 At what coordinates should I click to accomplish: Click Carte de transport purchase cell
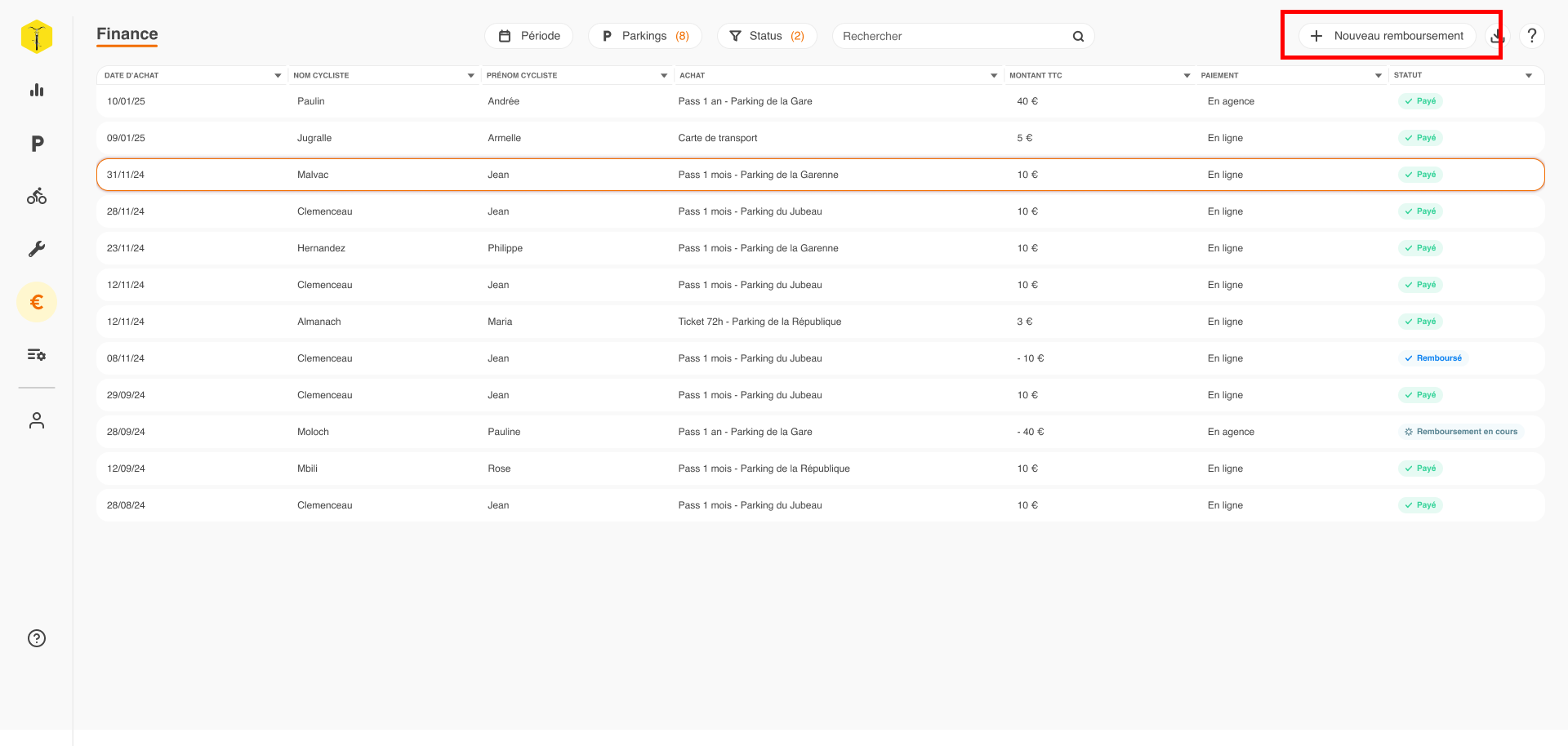point(718,138)
